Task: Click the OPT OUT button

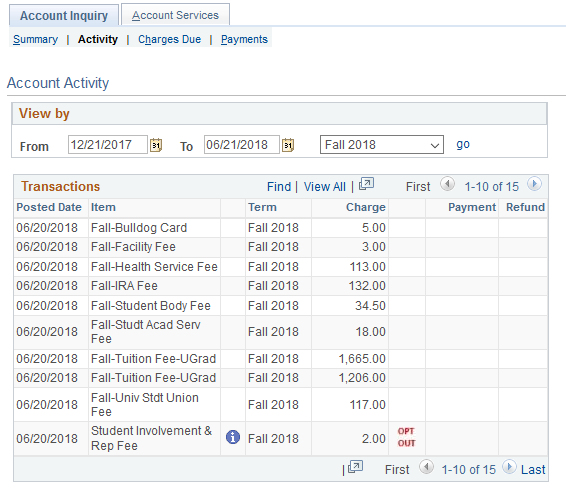Action: click(x=406, y=437)
